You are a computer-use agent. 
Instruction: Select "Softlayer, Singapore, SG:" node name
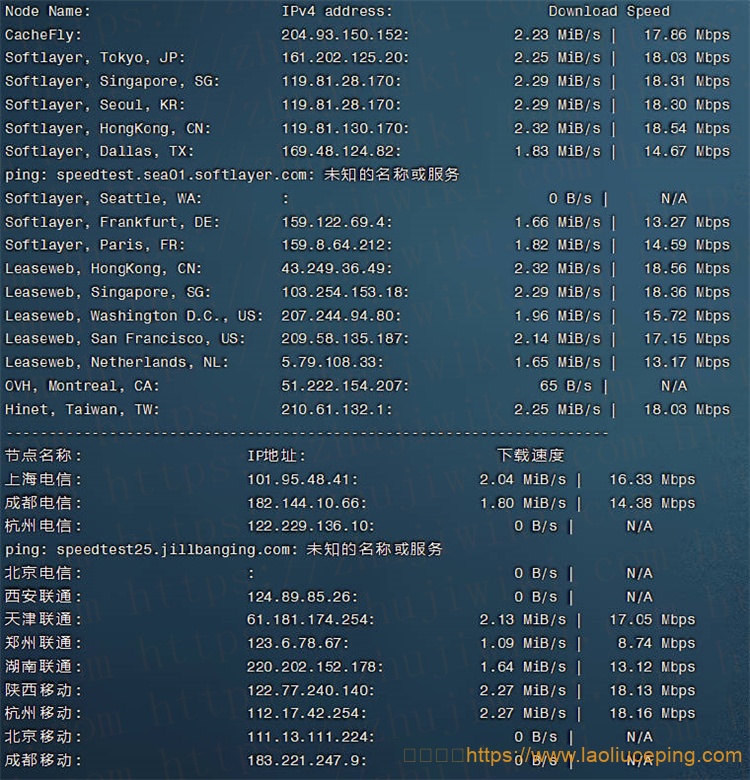[112, 81]
